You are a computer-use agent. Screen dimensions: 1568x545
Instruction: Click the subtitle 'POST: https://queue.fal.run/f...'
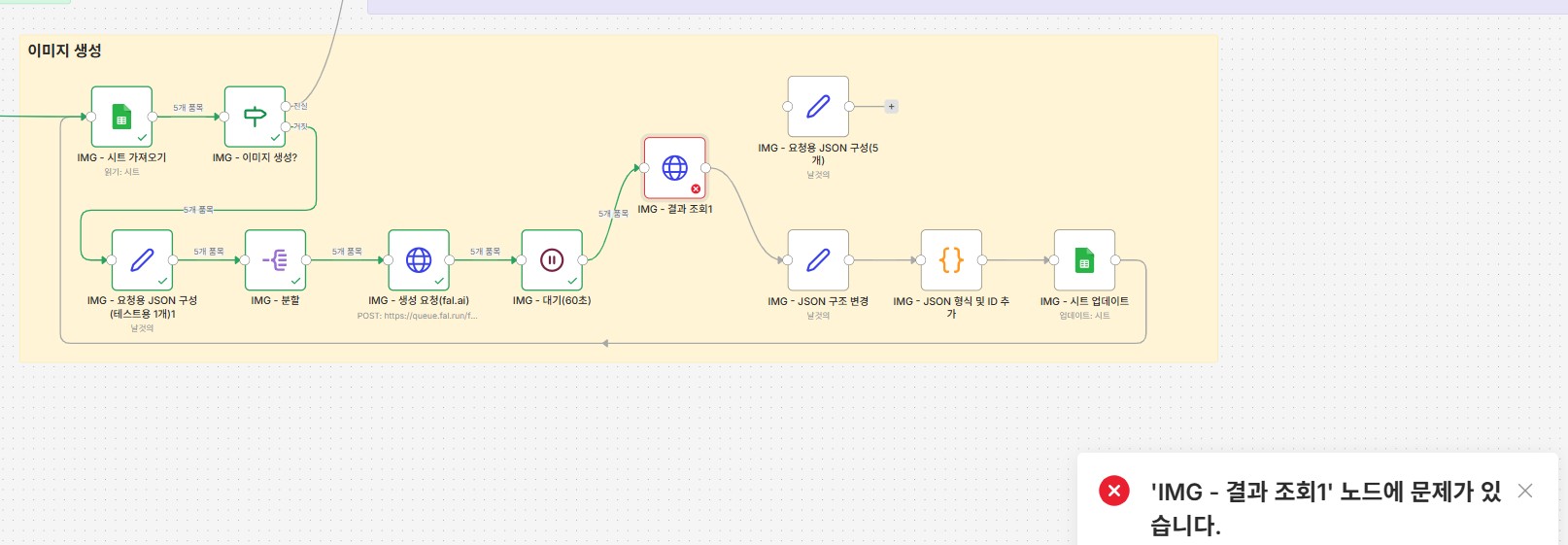pyautogui.click(x=418, y=316)
